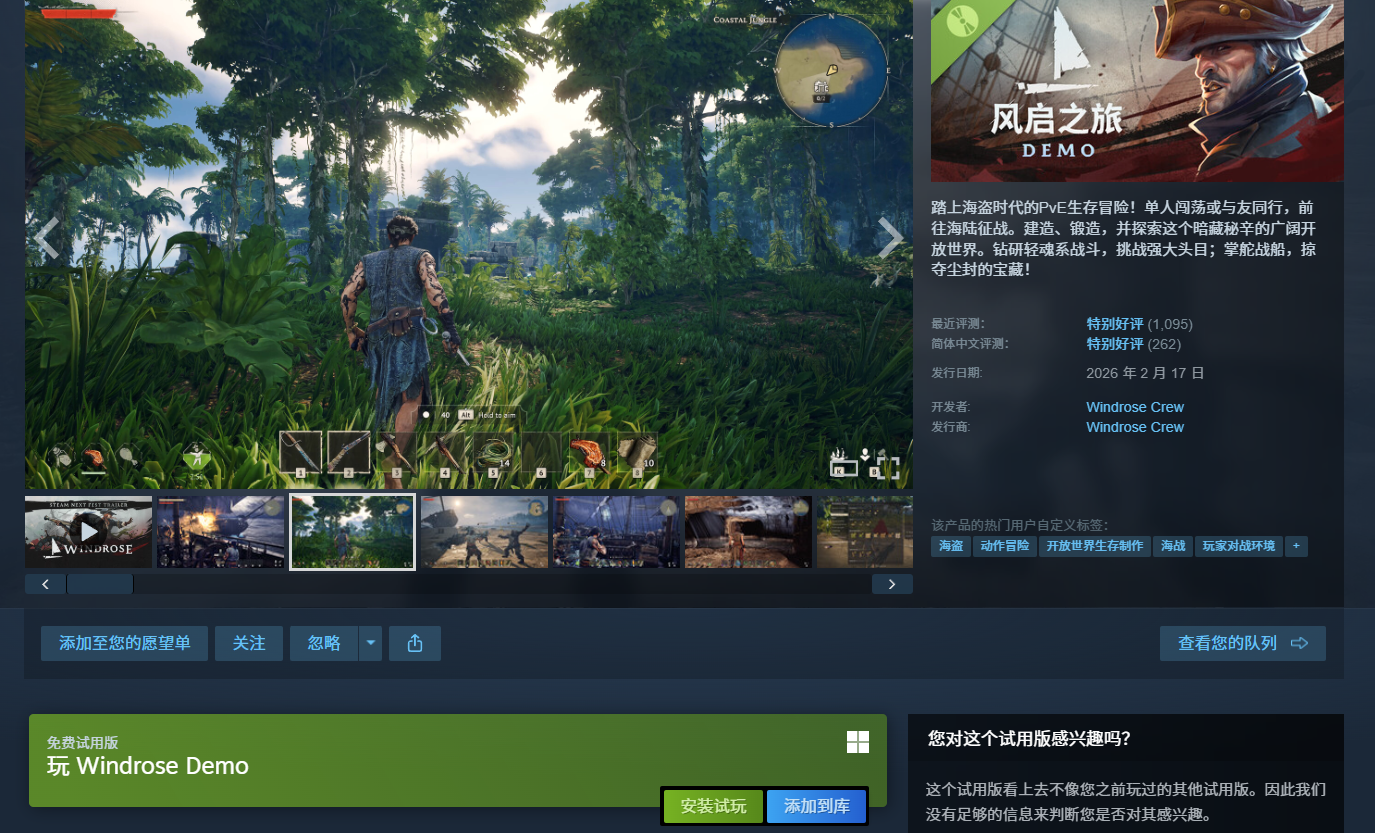Click the 免费试用版 label
Screen dimensions: 1375x833
[83, 743]
